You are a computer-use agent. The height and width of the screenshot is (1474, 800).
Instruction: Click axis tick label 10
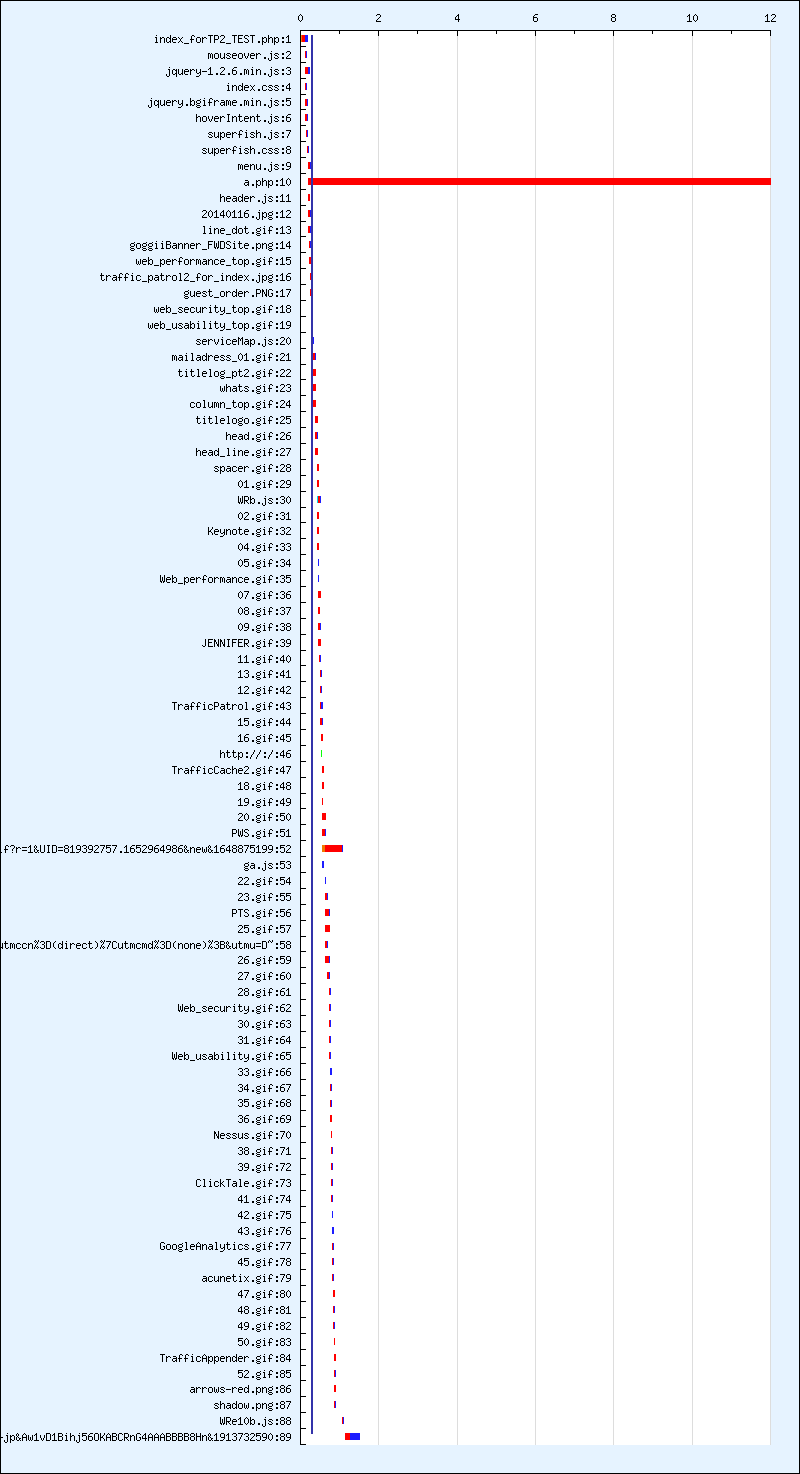pyautogui.click(x=691, y=18)
